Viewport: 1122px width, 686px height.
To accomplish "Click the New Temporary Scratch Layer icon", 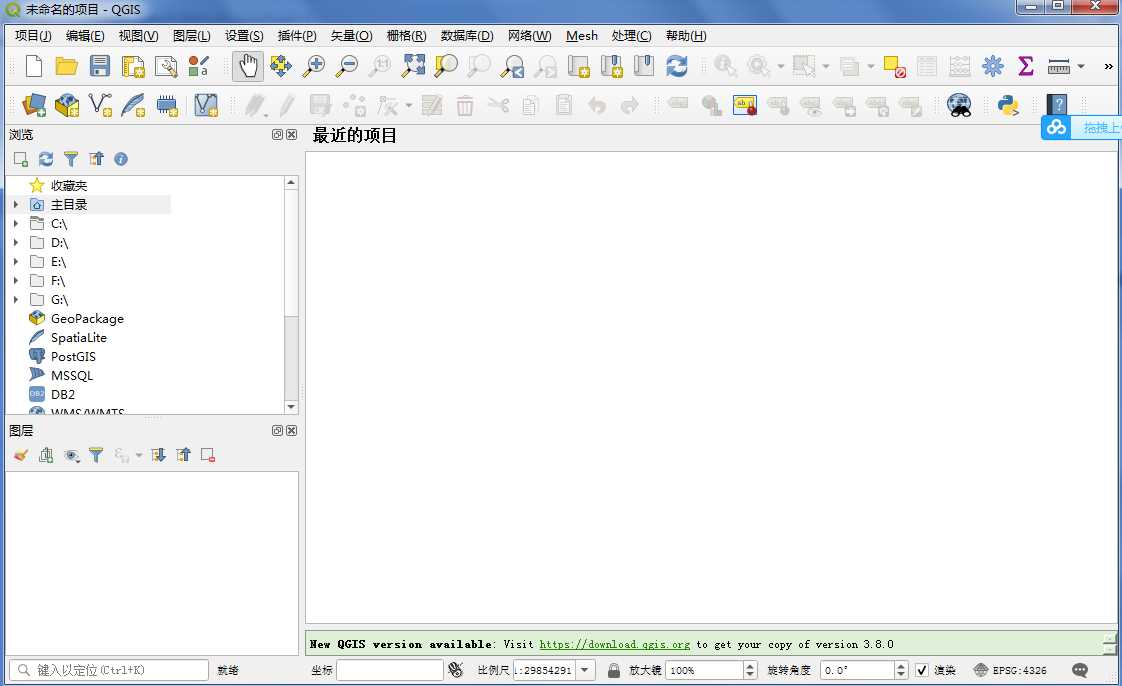I will (x=167, y=105).
